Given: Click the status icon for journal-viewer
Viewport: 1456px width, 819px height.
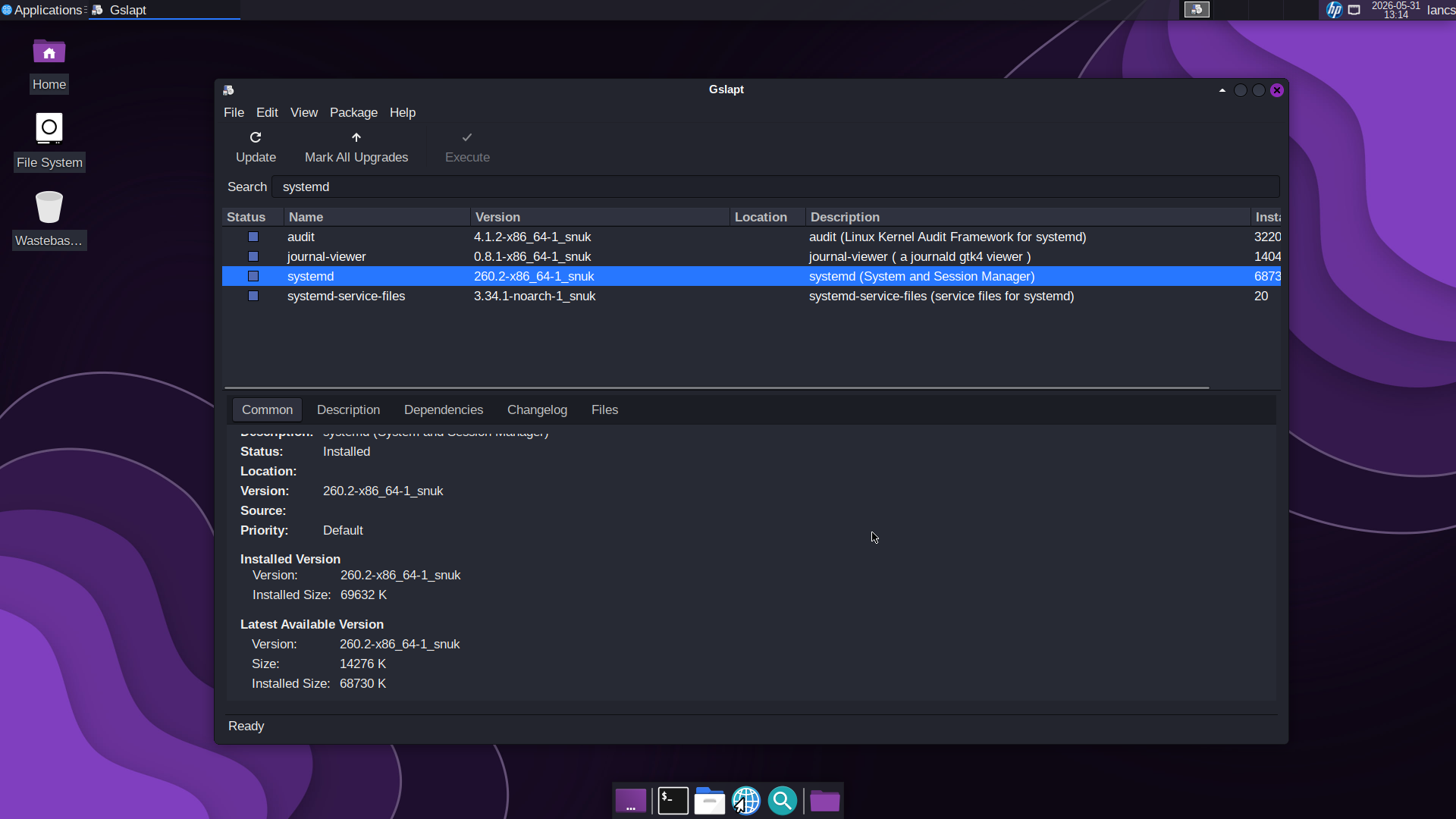Looking at the screenshot, I should point(253,256).
